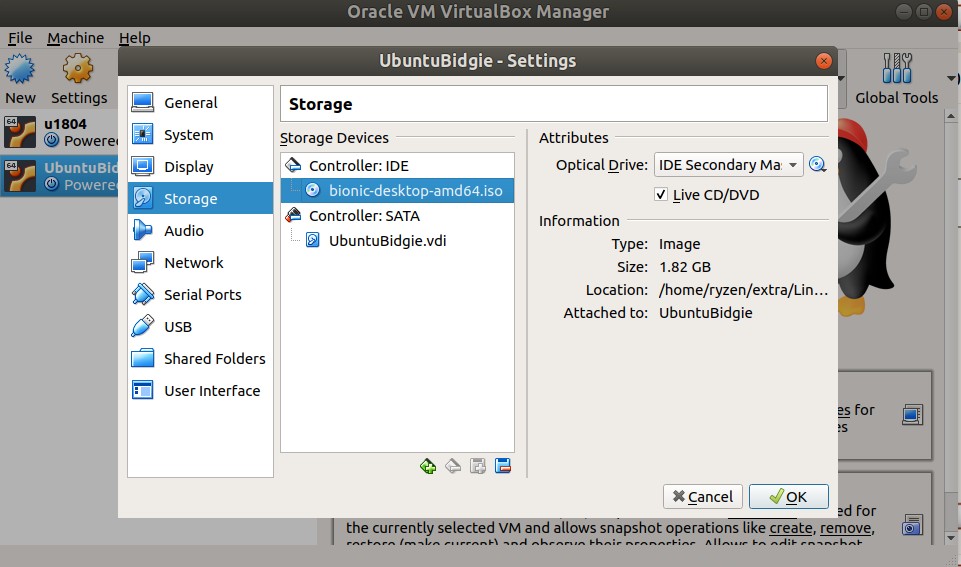
Task: Select bionic-desktop-amd64.iso in storage tree
Action: tap(397, 191)
